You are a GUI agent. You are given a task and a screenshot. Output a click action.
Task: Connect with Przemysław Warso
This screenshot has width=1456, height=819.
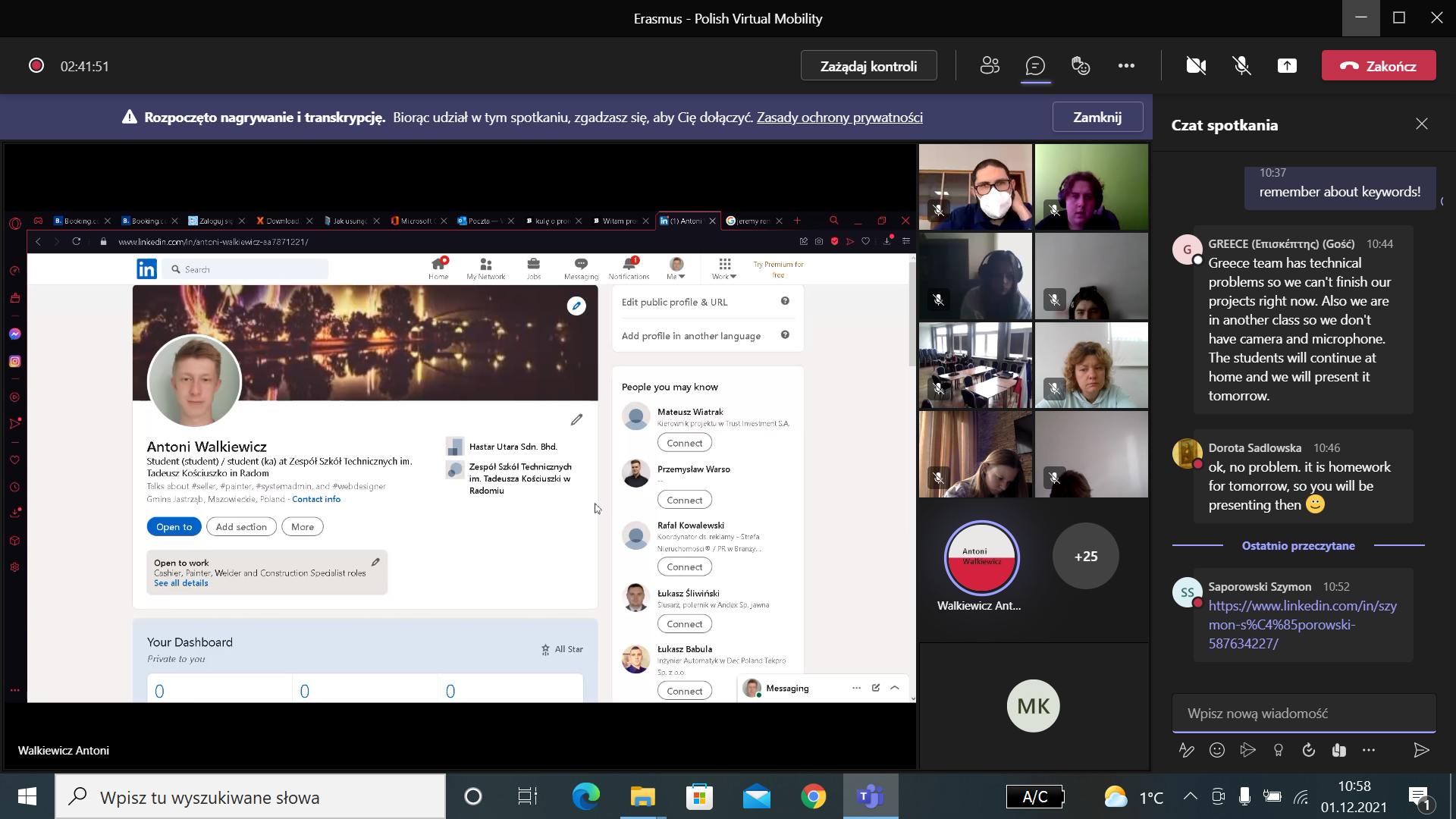pos(685,500)
